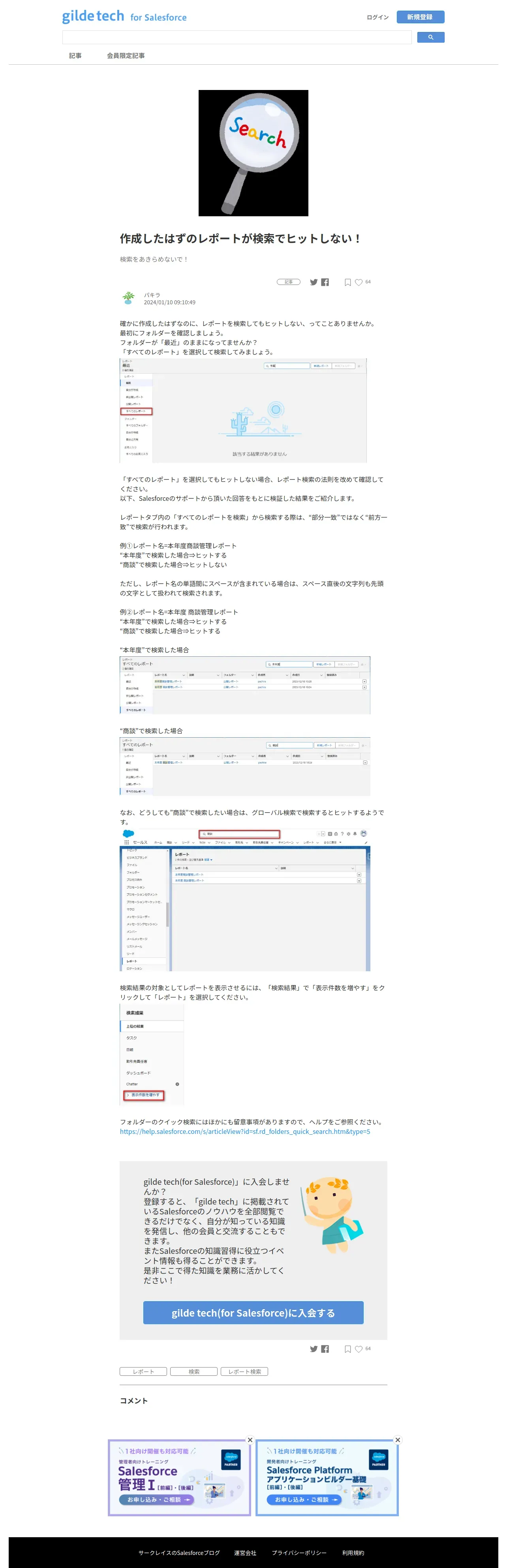Screen dimensions: 507x1568
Task: Open the 検索結果 sidebar screenshot
Action: pyautogui.click(x=152, y=1054)
